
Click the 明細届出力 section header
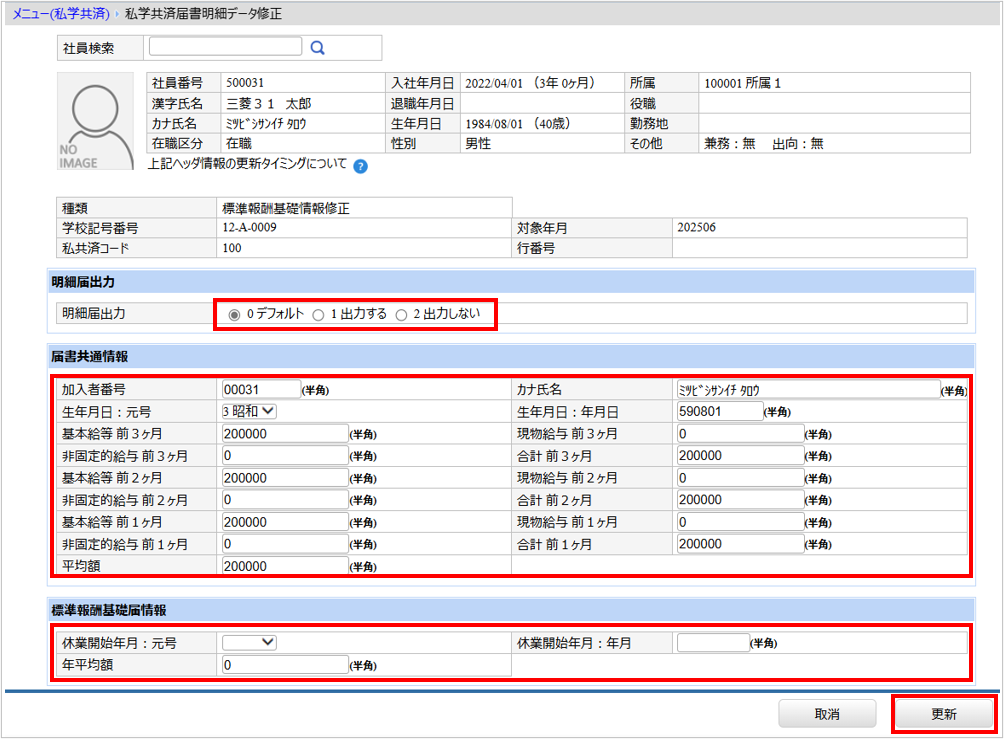click(512, 282)
